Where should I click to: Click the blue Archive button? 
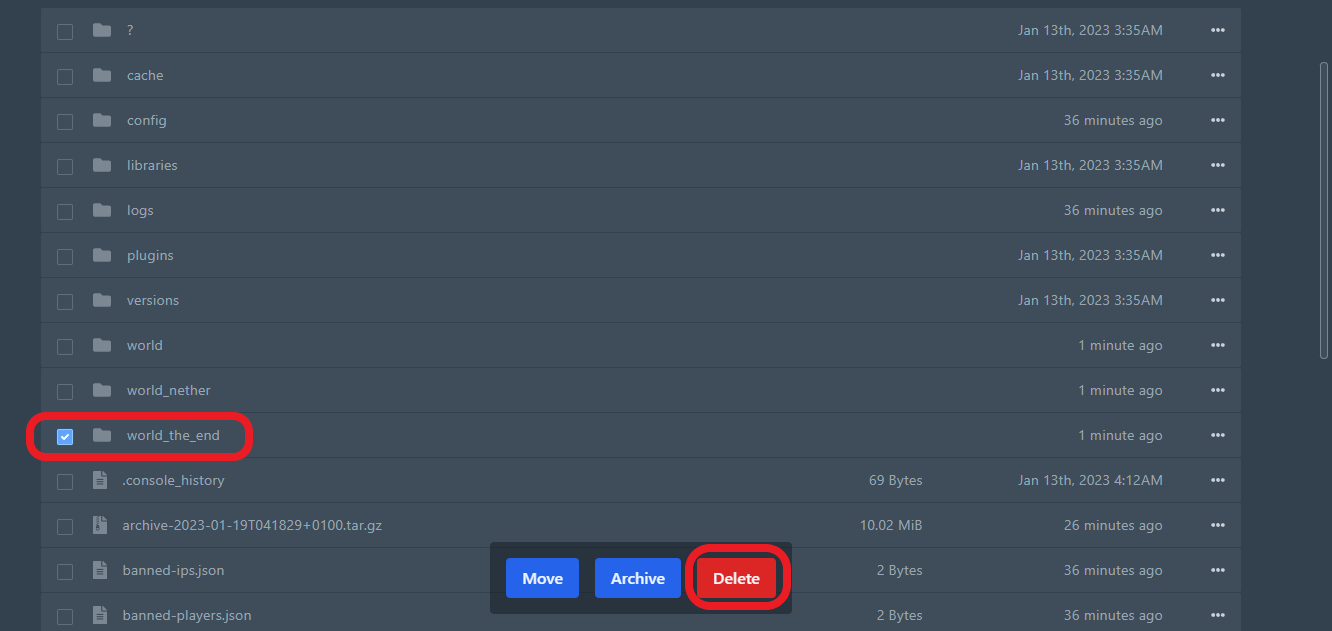click(x=637, y=578)
